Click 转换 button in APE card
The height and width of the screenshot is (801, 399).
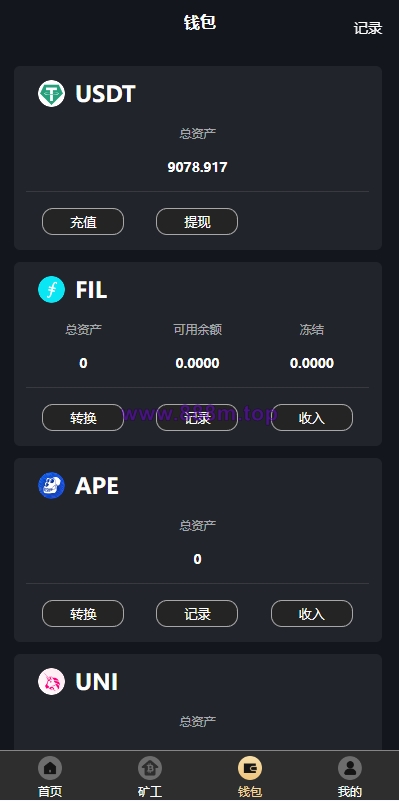point(83,614)
